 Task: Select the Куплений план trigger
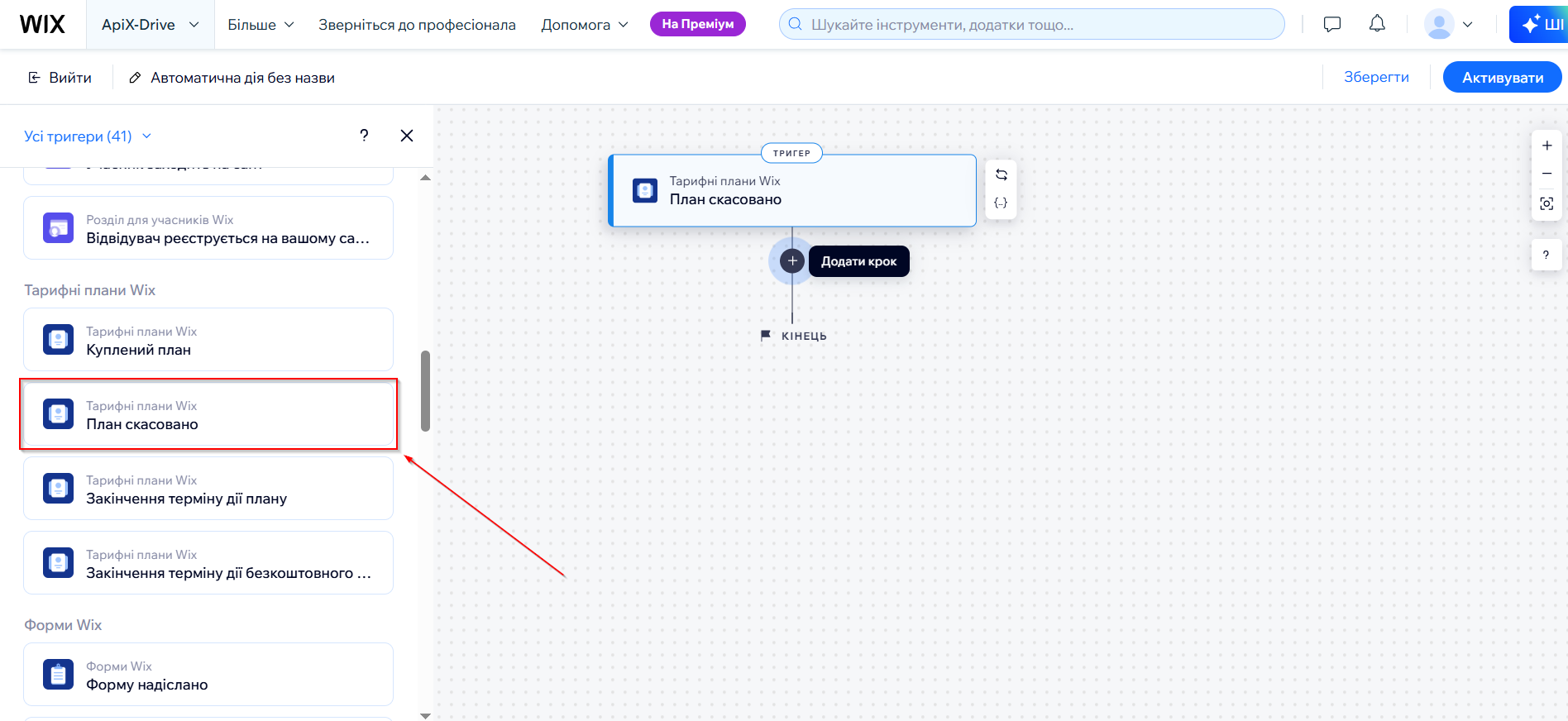208,340
